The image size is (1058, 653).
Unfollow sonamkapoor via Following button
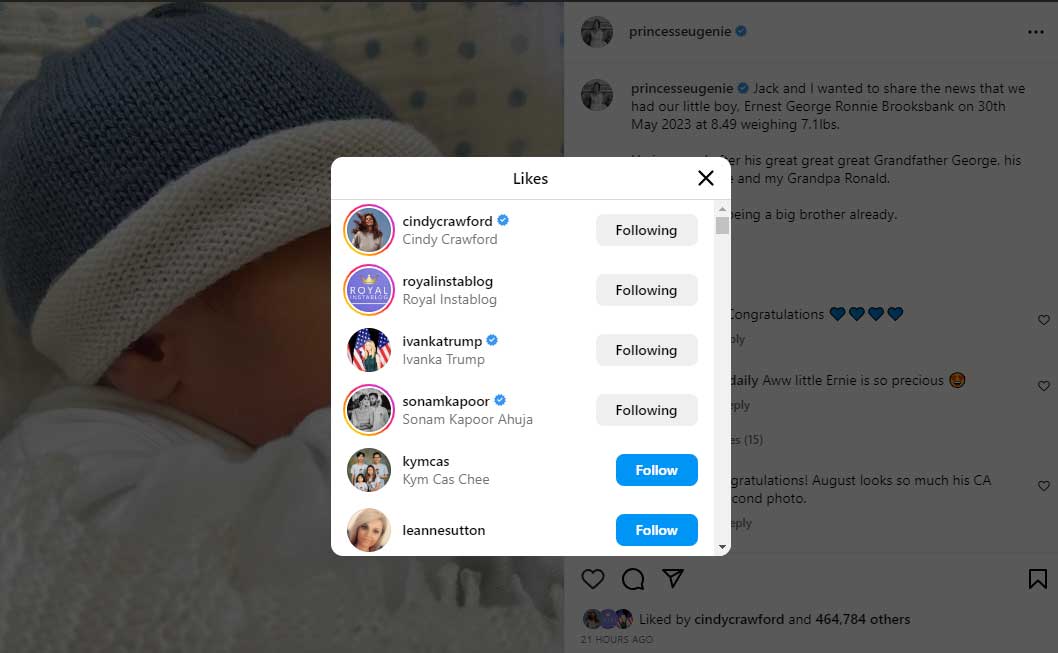tap(646, 410)
